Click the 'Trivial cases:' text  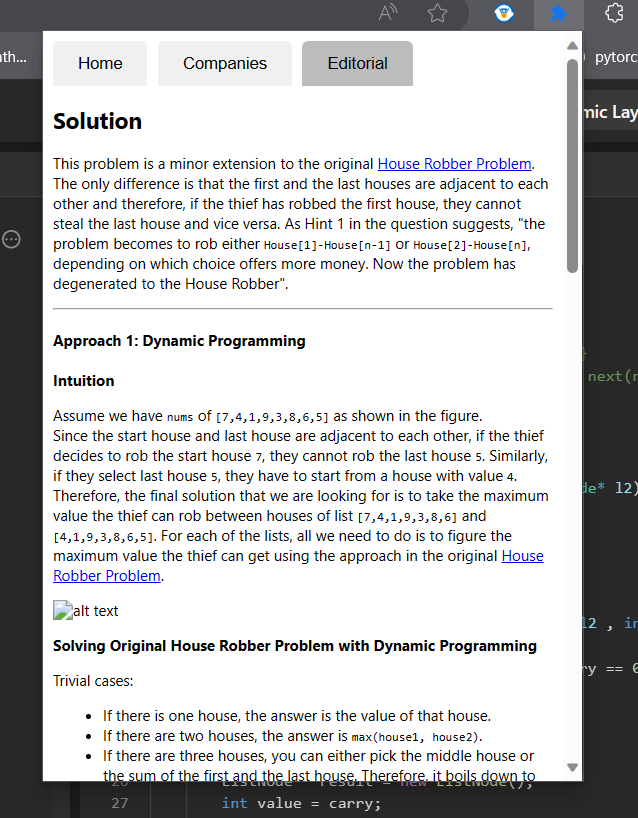[x=93, y=681]
